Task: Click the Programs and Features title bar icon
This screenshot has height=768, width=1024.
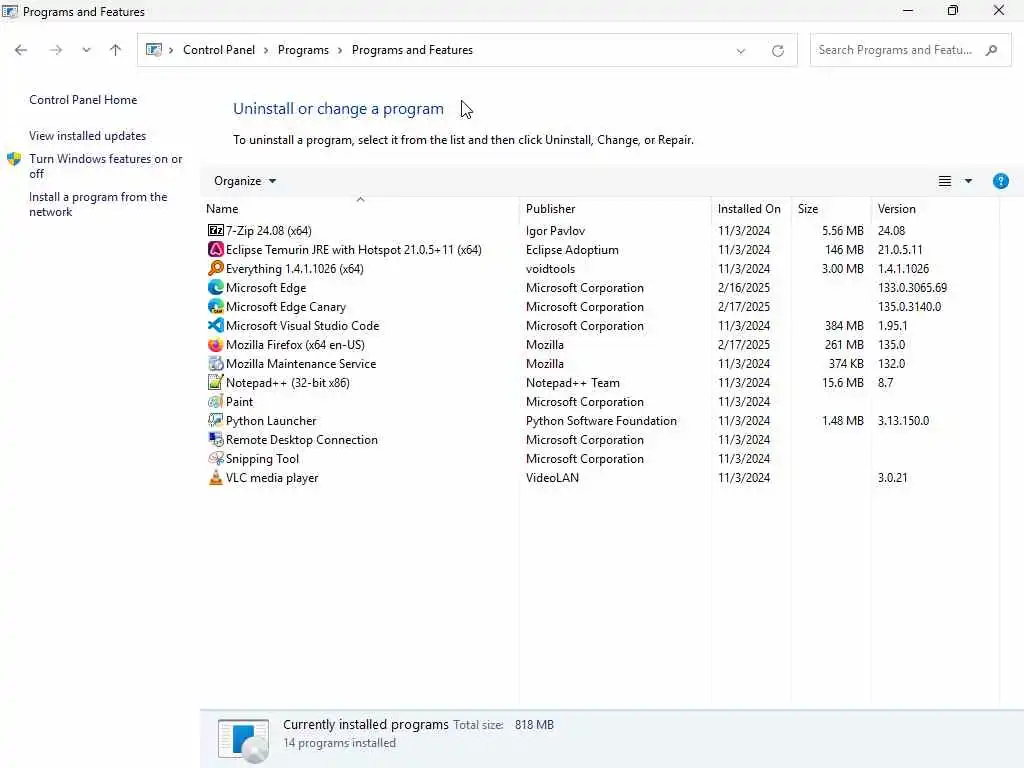Action: [x=10, y=11]
